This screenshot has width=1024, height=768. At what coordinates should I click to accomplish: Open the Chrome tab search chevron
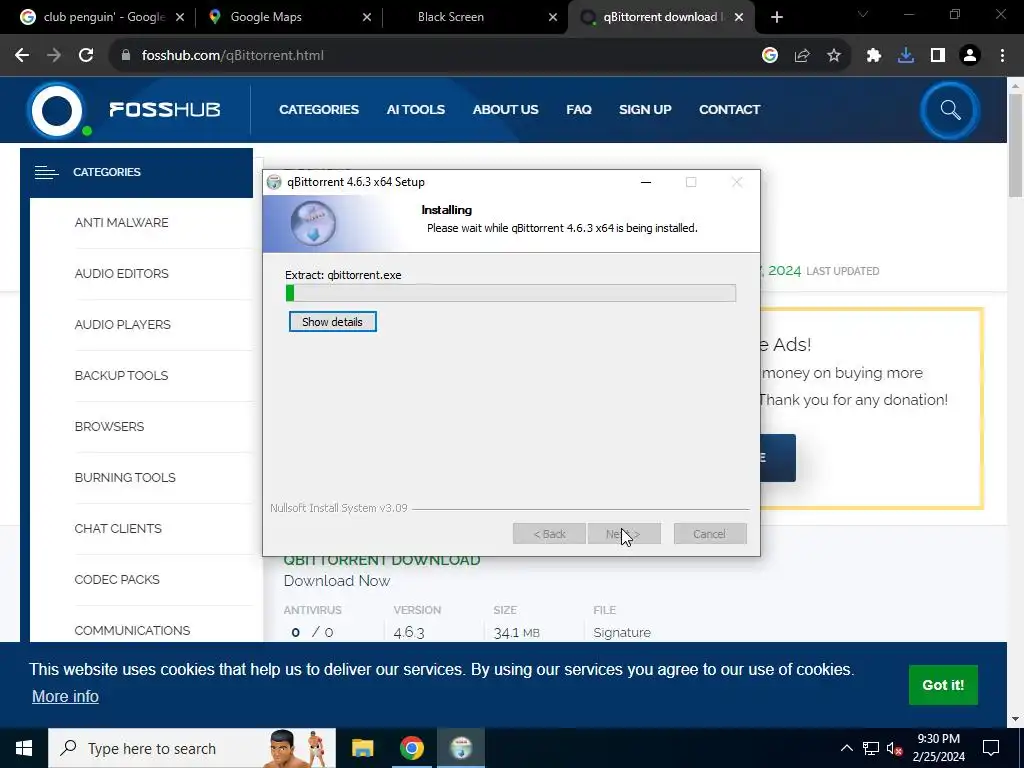[863, 14]
